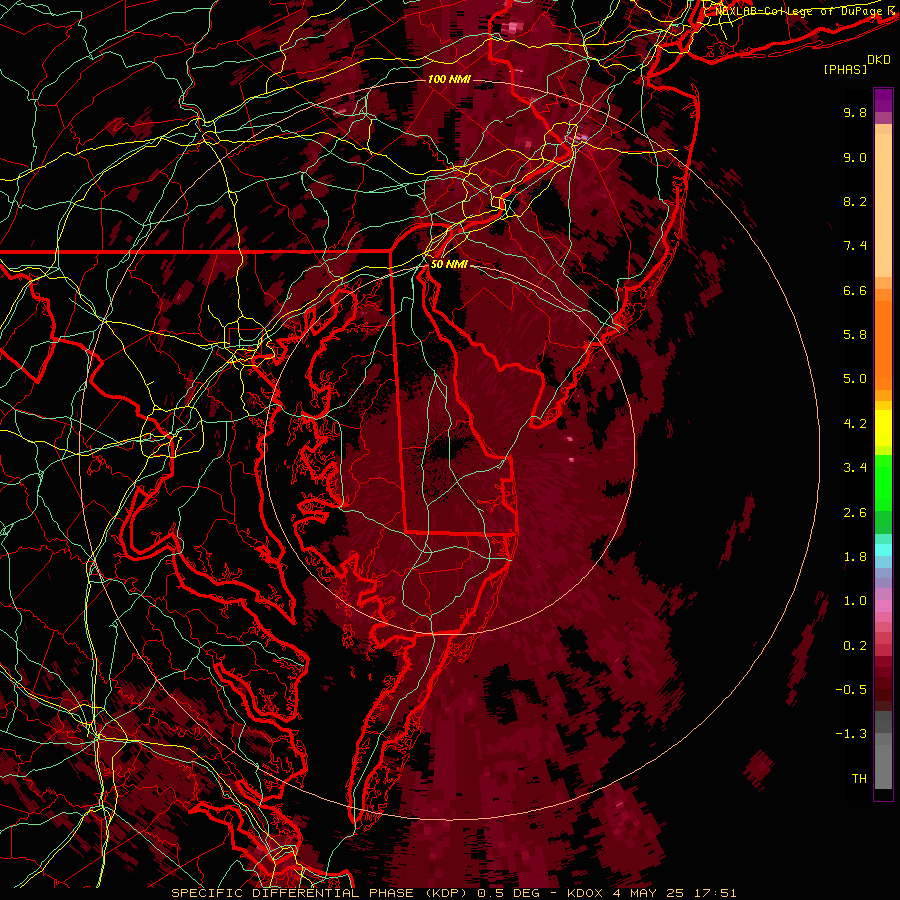The width and height of the screenshot is (900, 900).
Task: Click the "4 MAY 25" date text
Action: click(x=649, y=893)
